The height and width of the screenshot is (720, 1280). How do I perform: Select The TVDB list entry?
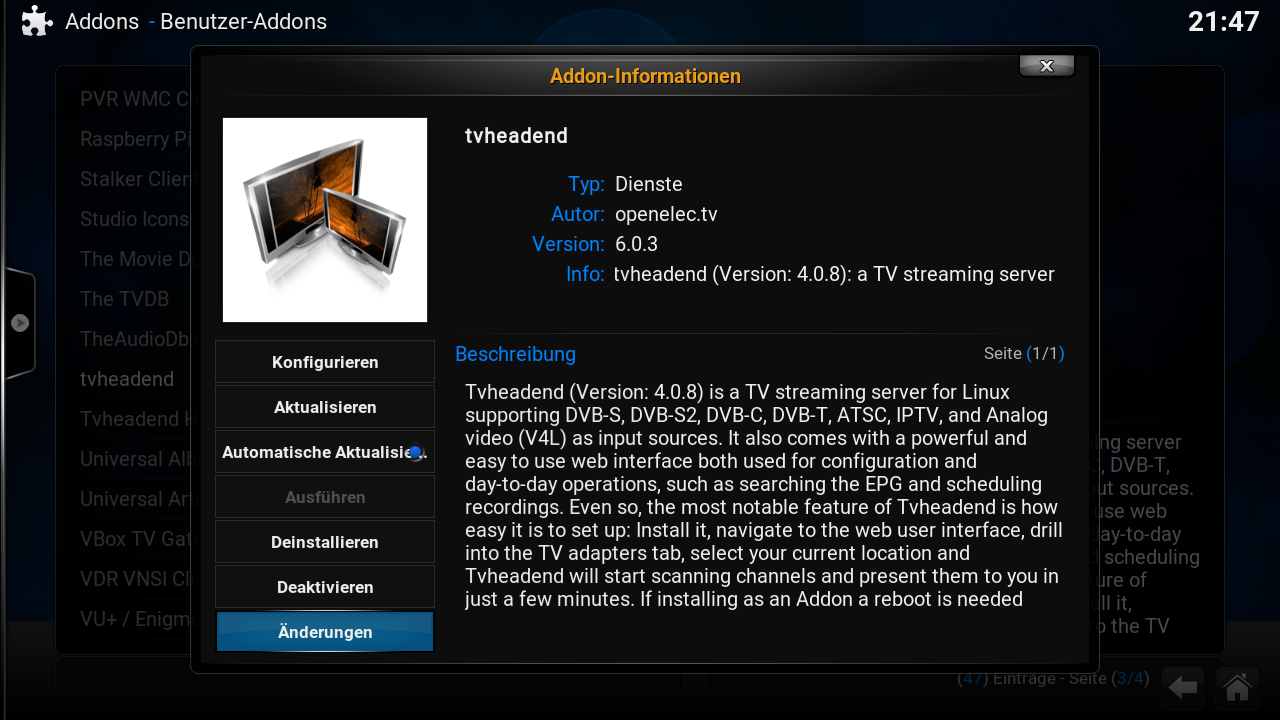point(125,299)
